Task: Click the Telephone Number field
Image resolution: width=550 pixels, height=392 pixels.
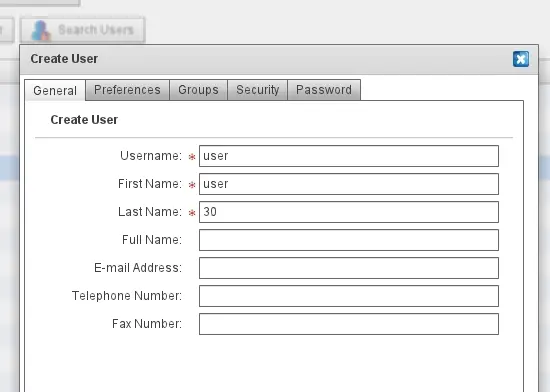Action: tap(349, 296)
